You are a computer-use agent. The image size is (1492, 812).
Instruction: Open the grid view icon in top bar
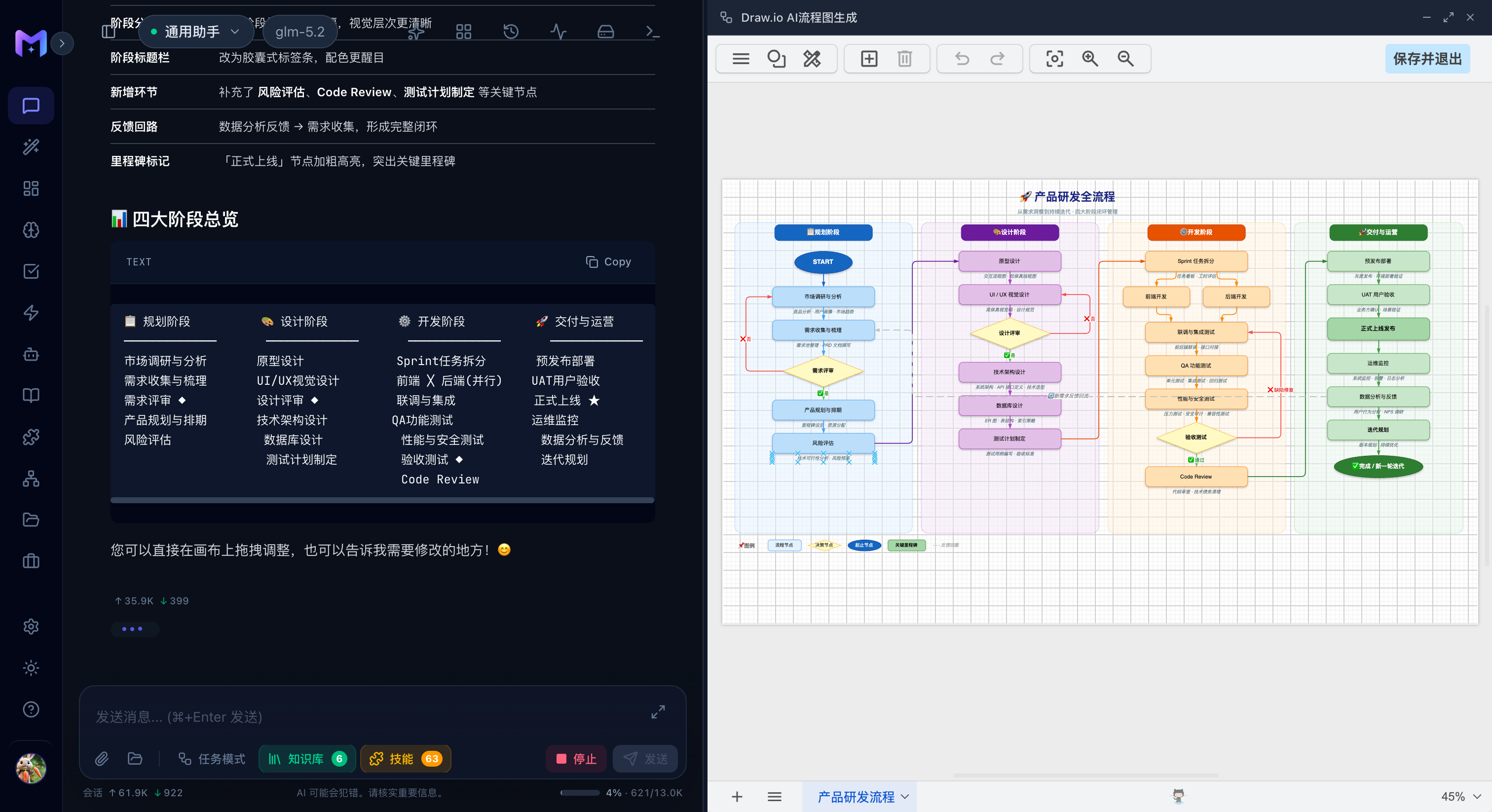point(463,31)
